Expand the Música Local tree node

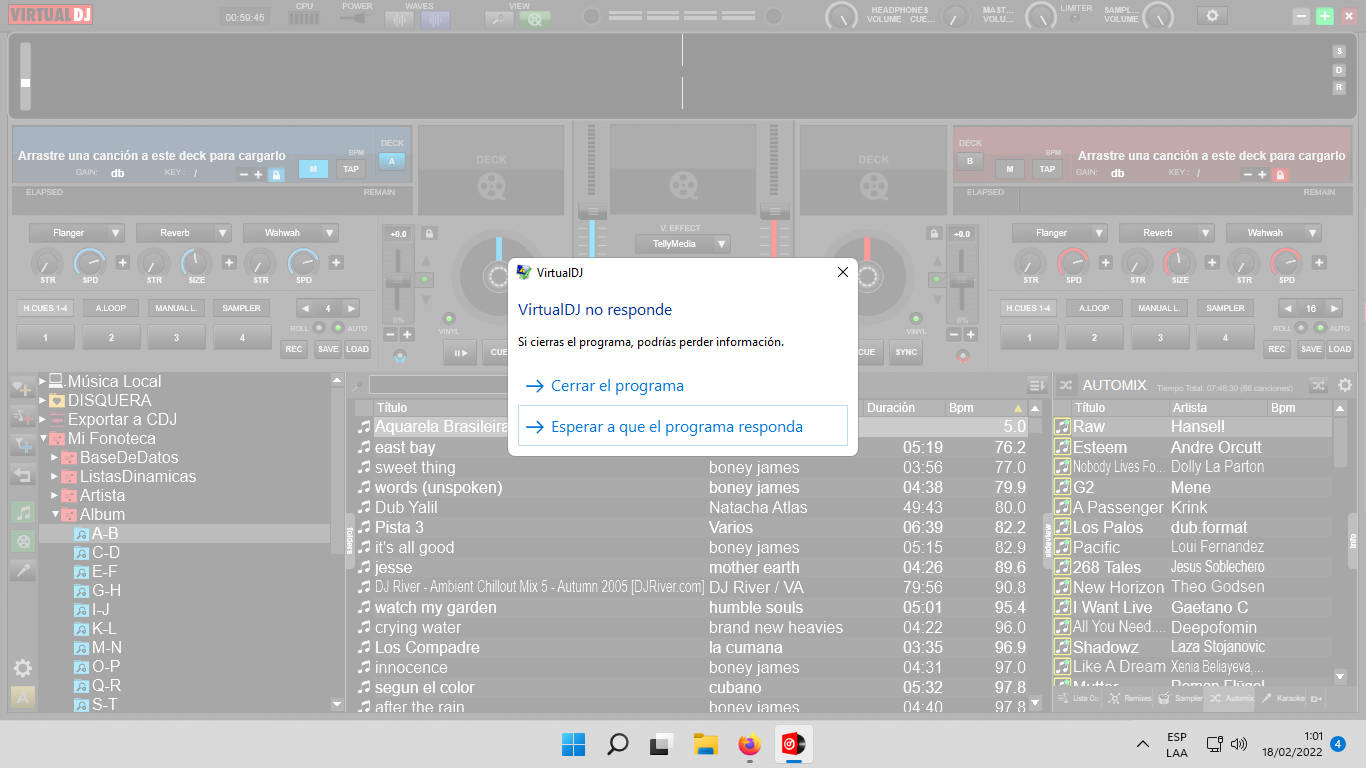click(42, 381)
